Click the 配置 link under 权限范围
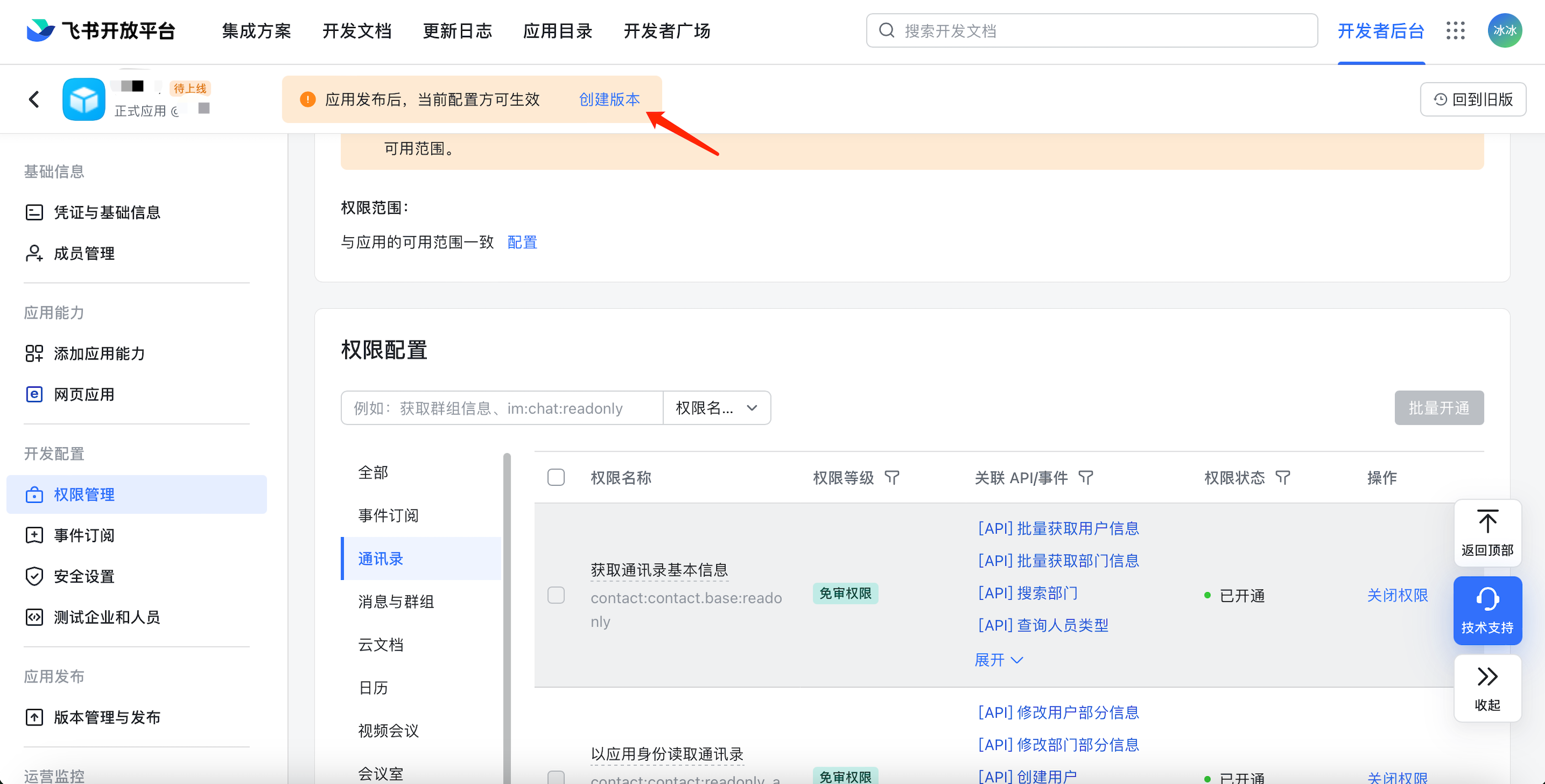 tap(522, 243)
